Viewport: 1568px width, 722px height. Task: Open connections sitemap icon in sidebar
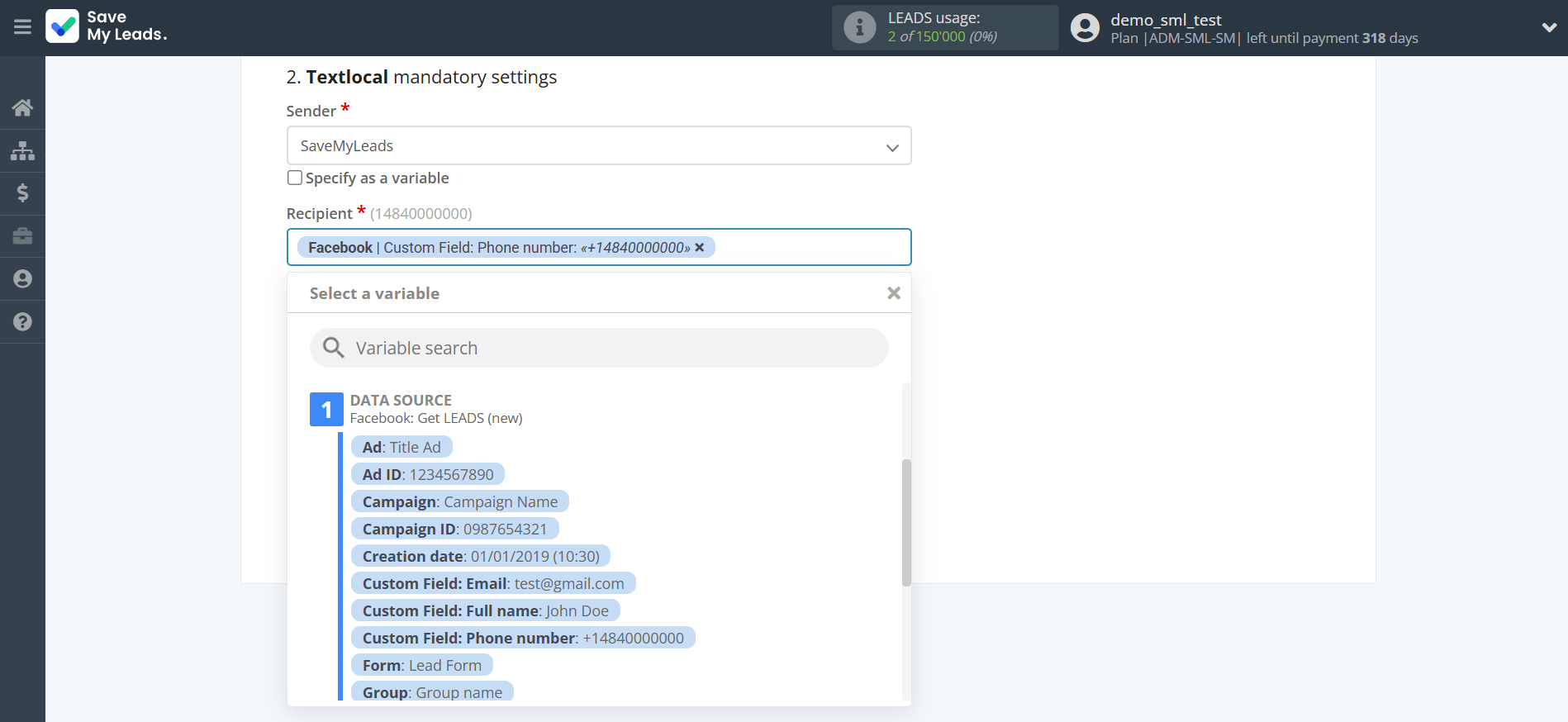(22, 150)
